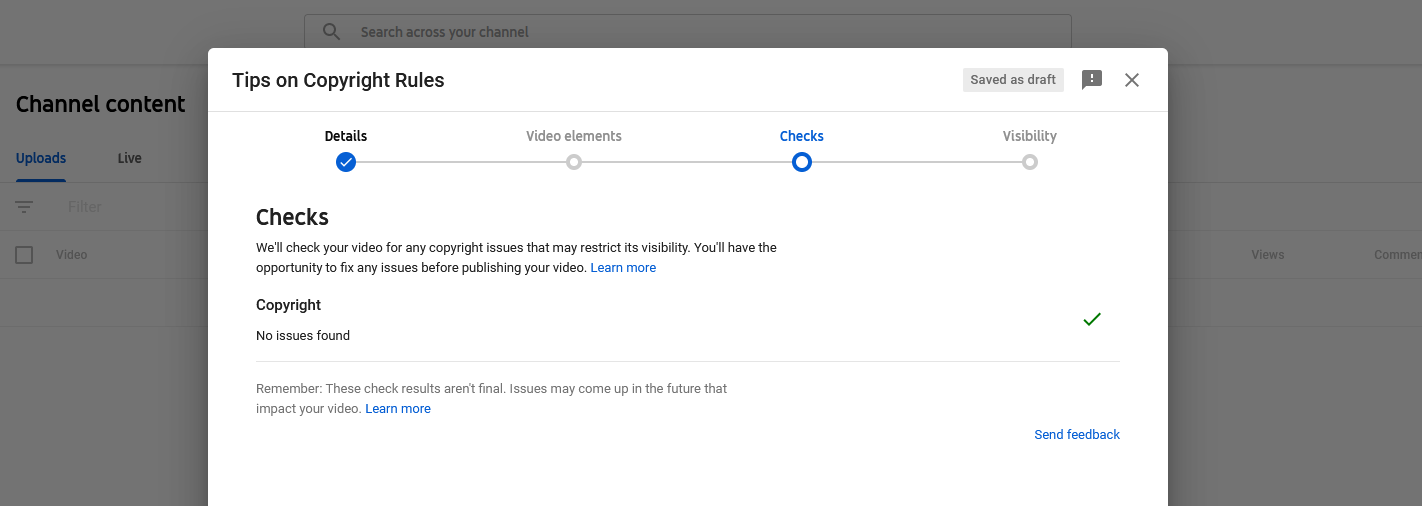This screenshot has width=1422, height=506.
Task: Go to the Video elements step label
Action: [574, 136]
